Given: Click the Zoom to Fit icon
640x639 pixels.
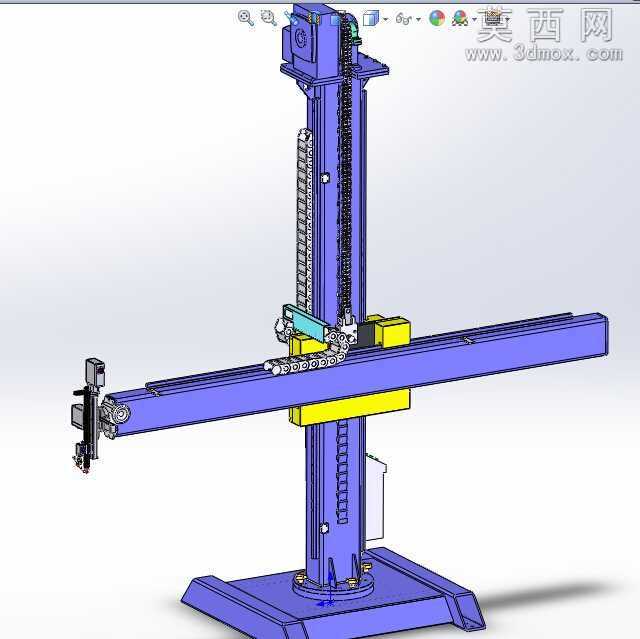Looking at the screenshot, I should (245, 18).
